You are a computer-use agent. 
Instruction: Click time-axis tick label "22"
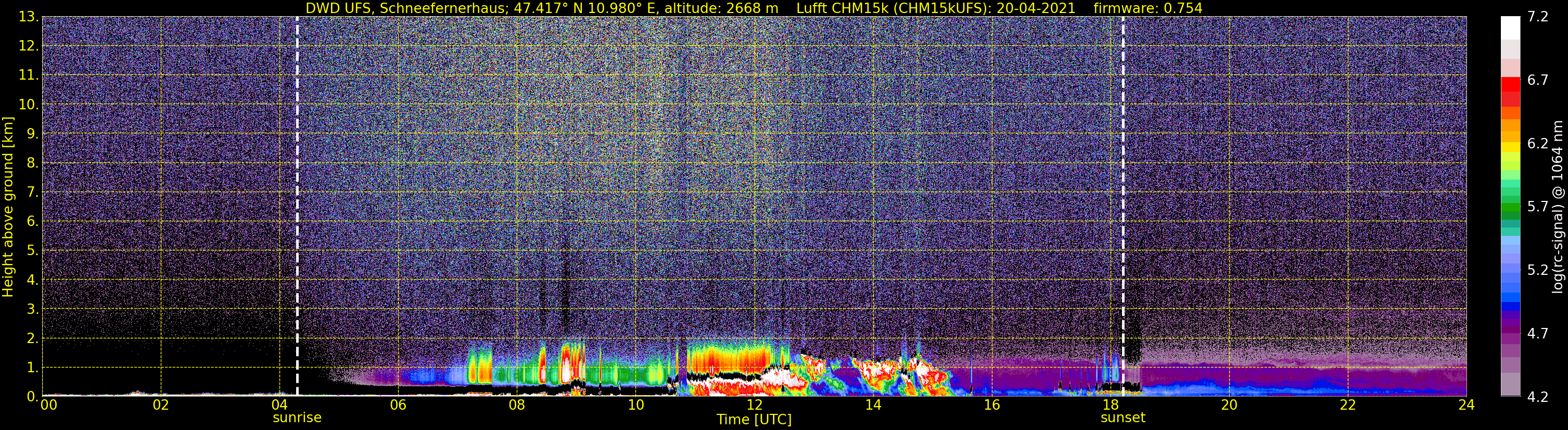pos(1348,406)
